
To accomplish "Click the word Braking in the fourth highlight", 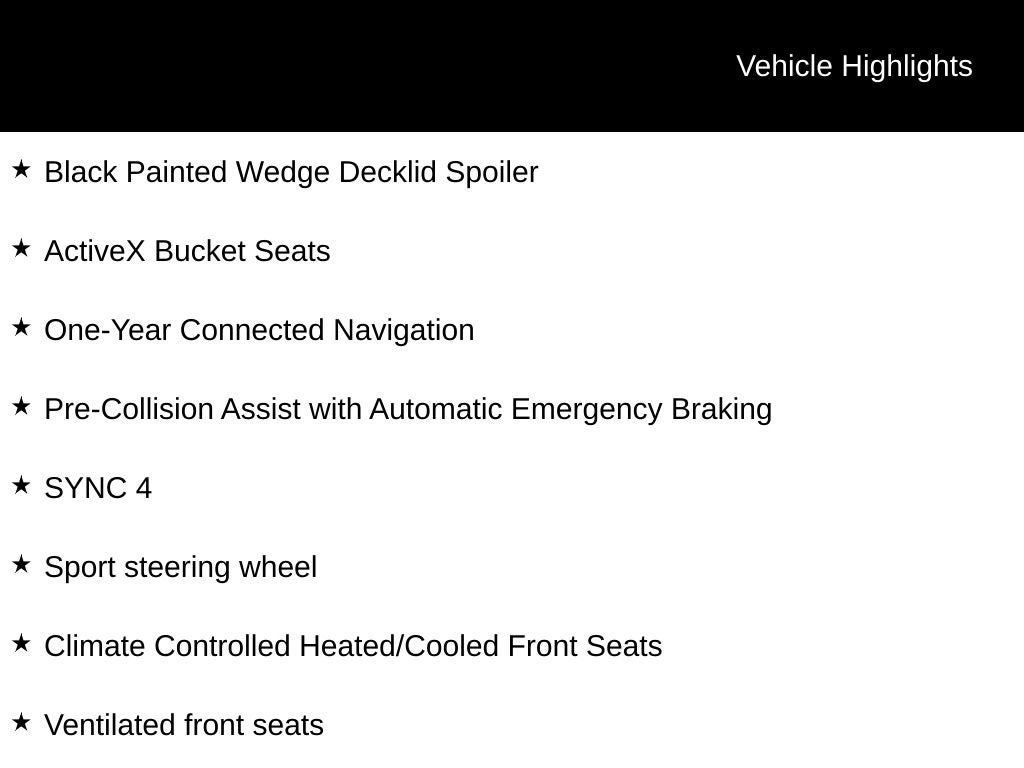I will 722,410.
